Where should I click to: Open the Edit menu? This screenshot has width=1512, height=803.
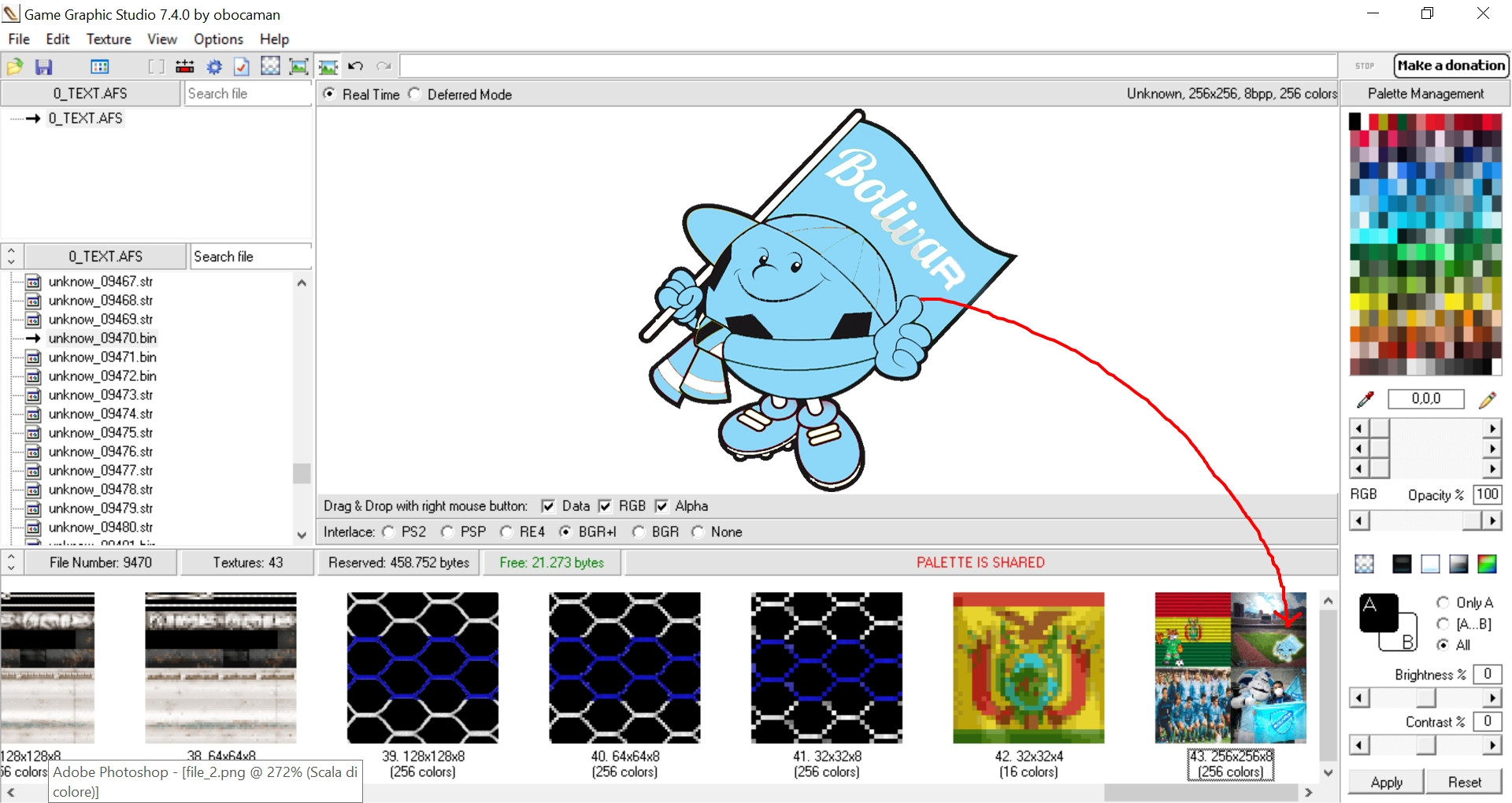point(57,39)
